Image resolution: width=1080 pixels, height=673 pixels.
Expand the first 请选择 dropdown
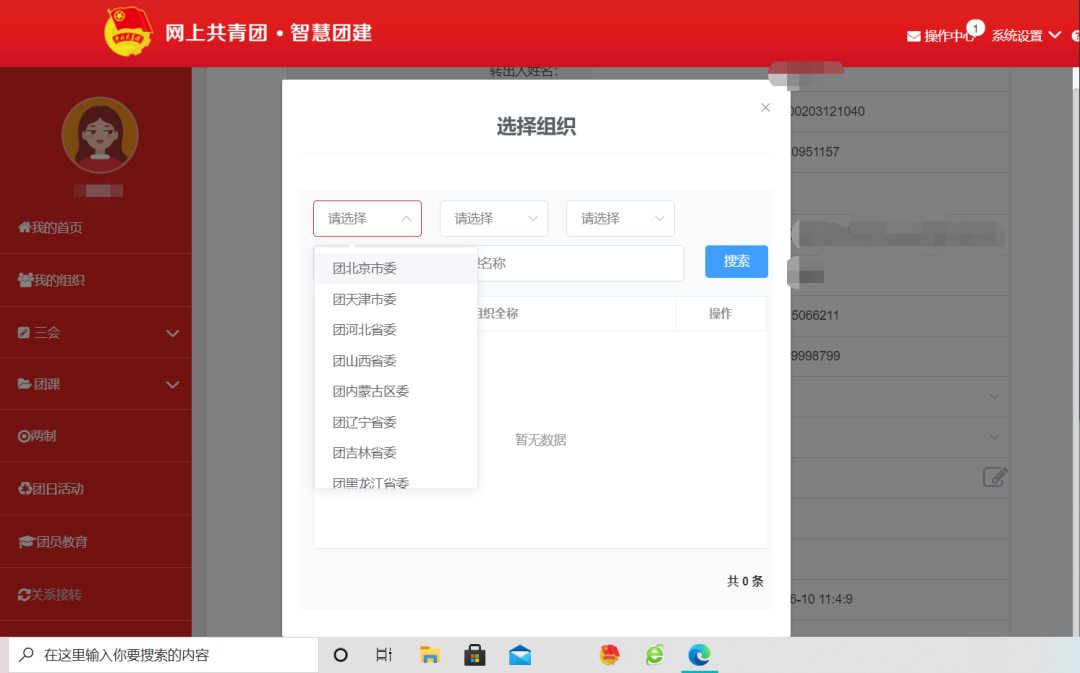[x=367, y=218]
